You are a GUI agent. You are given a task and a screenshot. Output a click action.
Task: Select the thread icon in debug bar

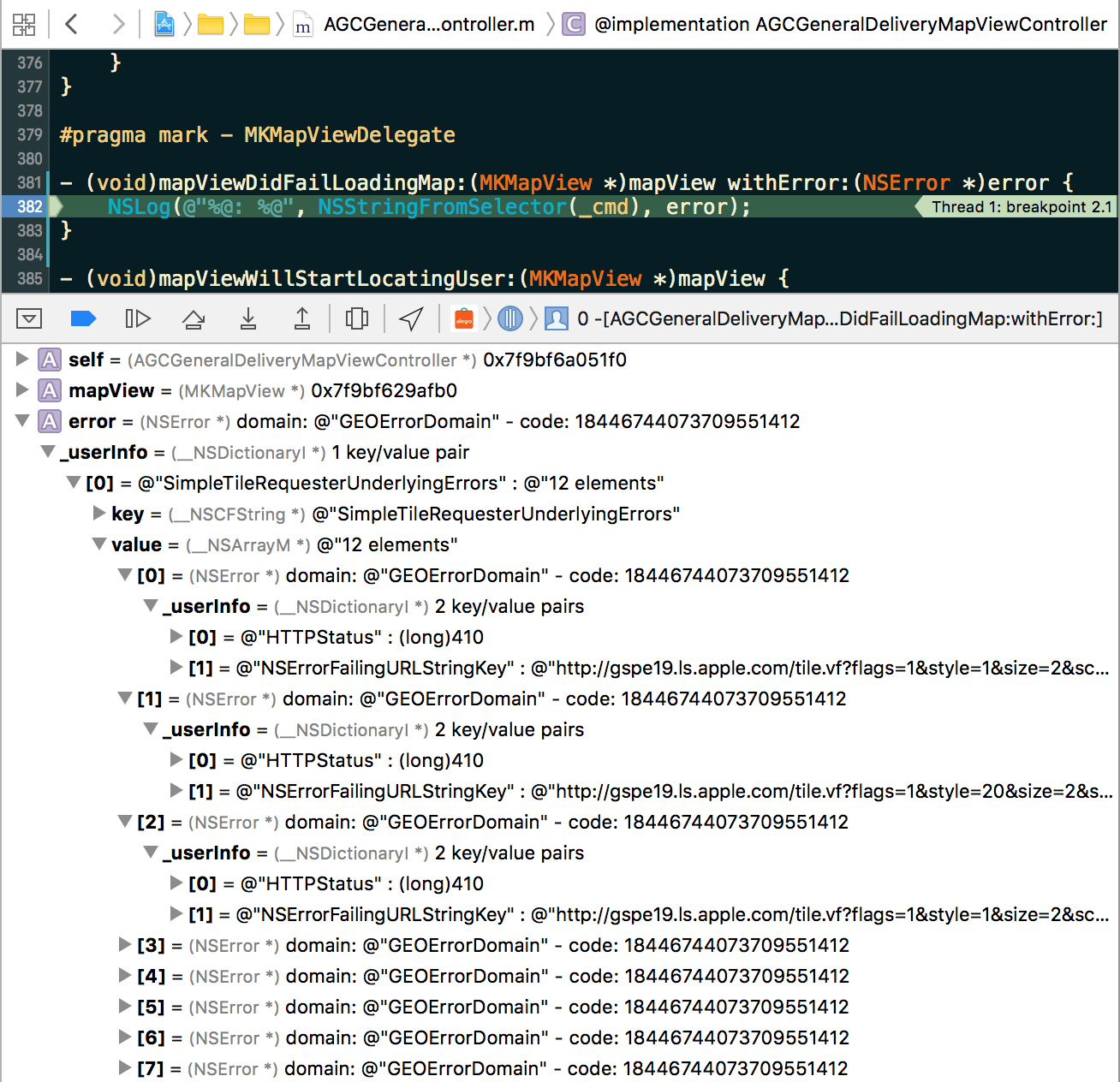pyautogui.click(x=510, y=319)
